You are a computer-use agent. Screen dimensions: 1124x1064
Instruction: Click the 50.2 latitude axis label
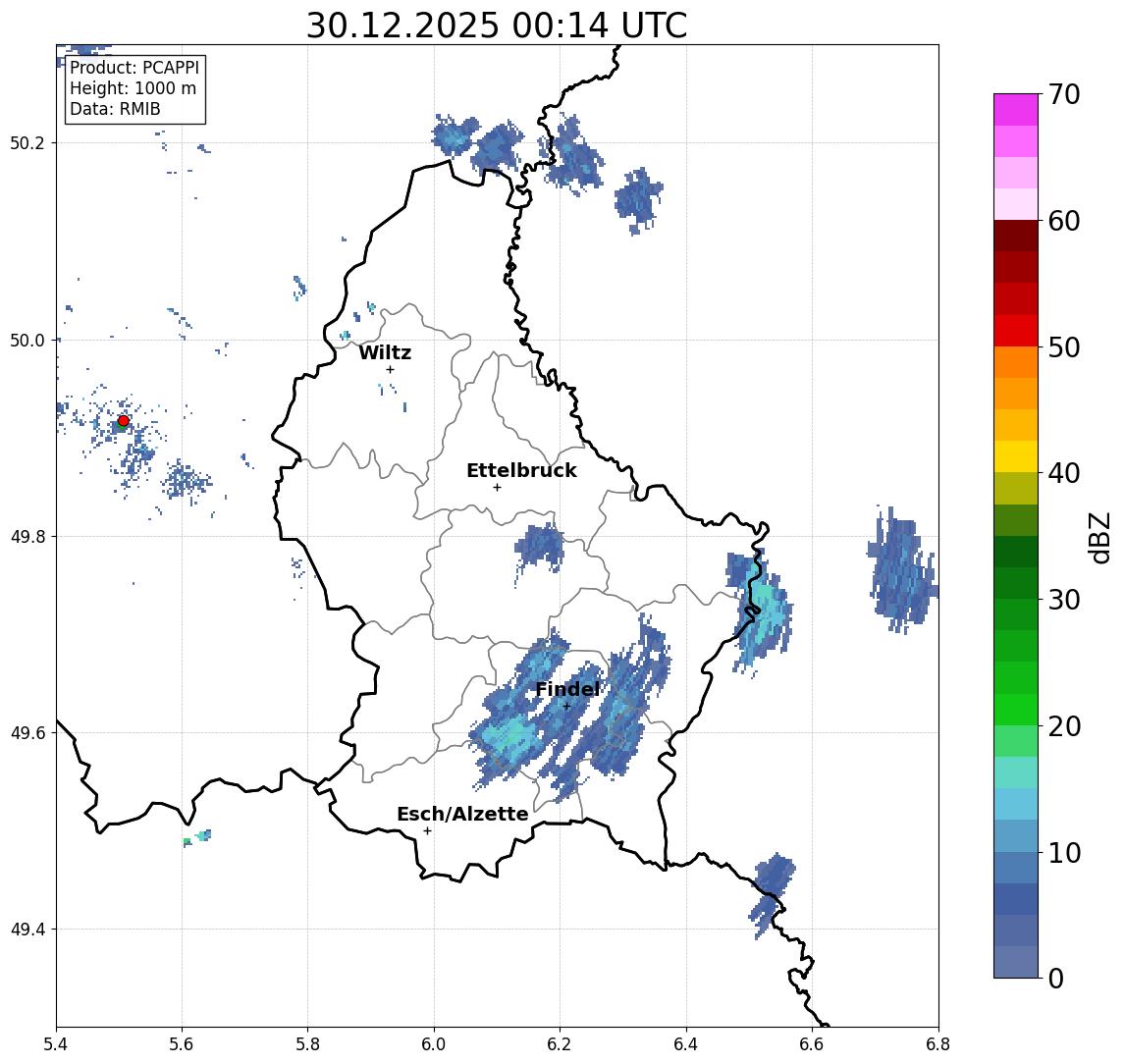pyautogui.click(x=27, y=142)
